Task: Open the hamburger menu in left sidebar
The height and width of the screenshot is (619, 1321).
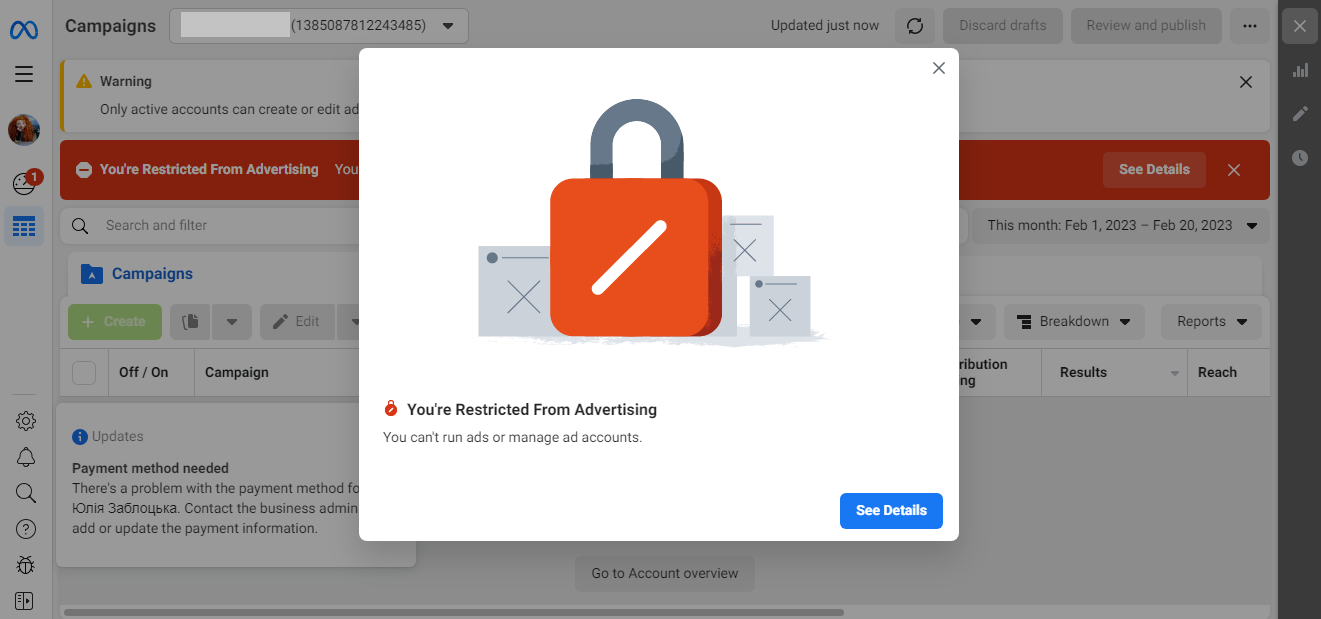Action: tap(24, 74)
